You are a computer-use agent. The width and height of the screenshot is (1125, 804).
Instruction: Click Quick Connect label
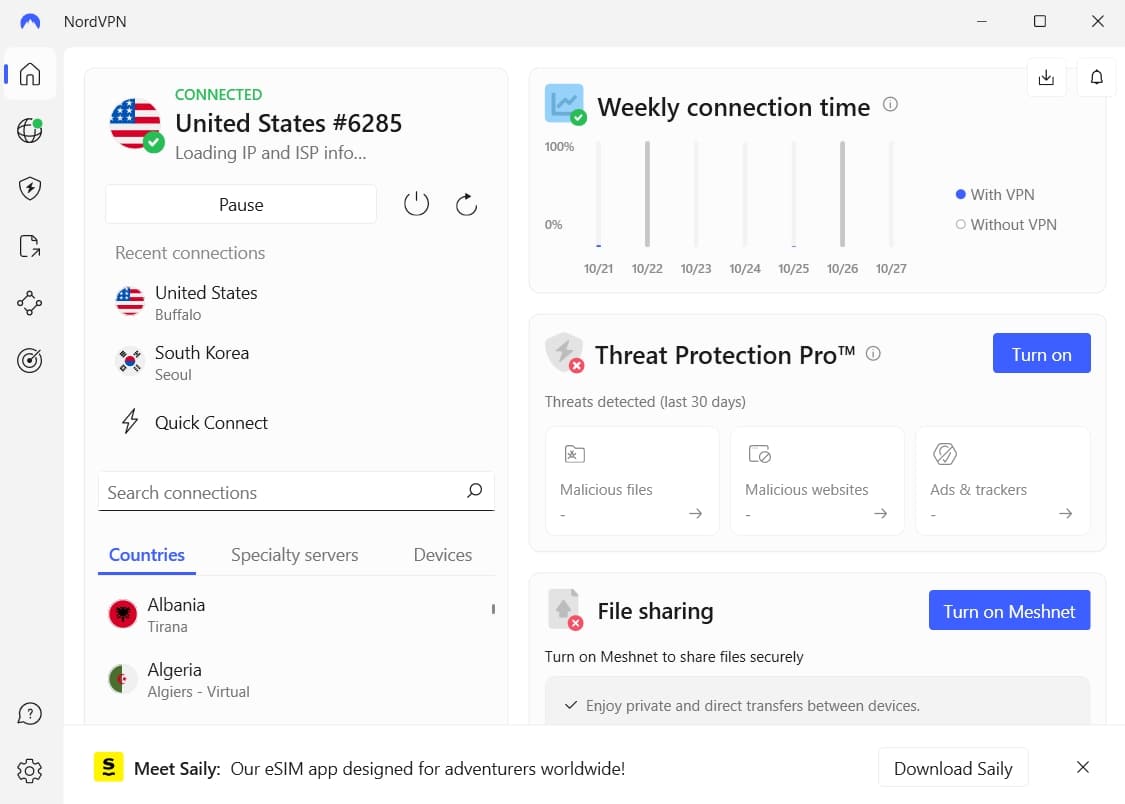pos(211,422)
